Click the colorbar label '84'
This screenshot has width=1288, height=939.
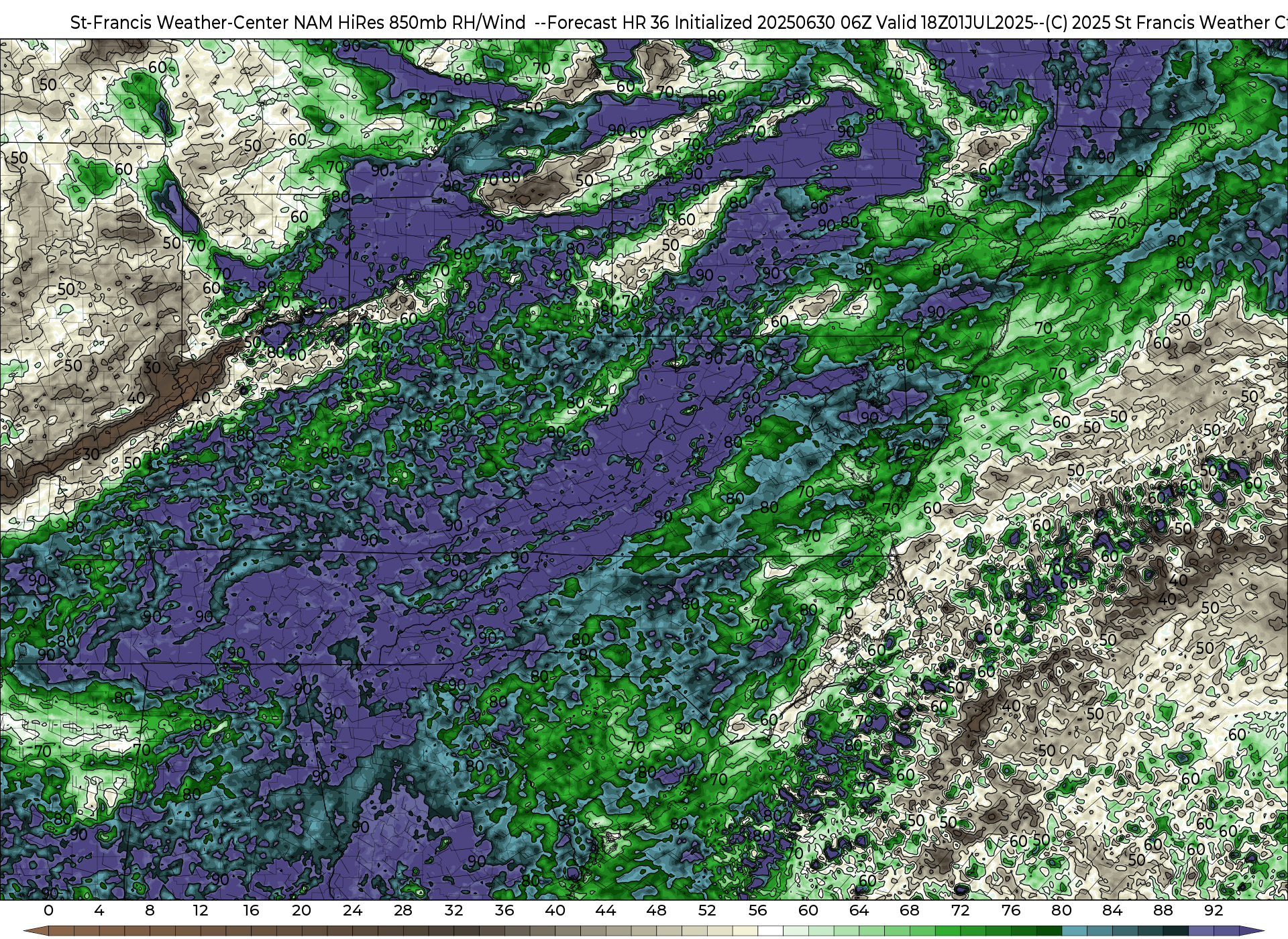(1112, 910)
